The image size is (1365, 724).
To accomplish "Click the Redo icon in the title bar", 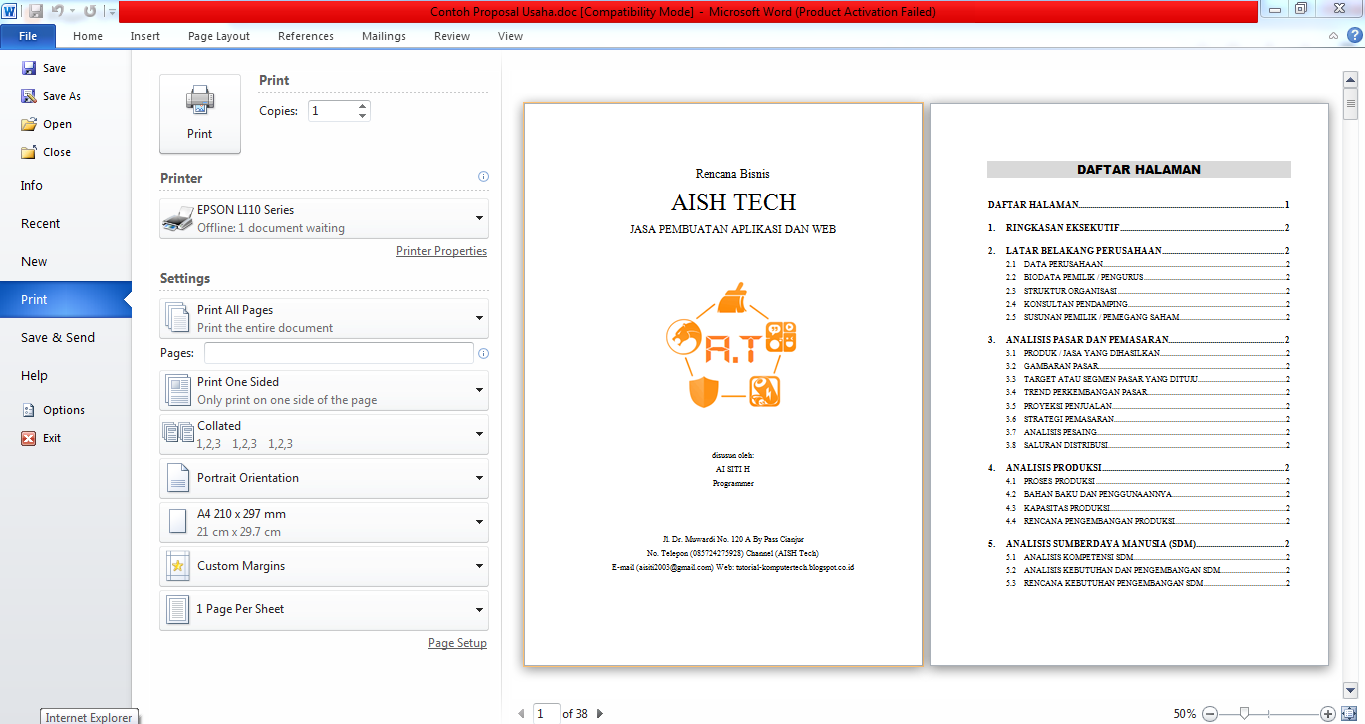I will tap(90, 11).
